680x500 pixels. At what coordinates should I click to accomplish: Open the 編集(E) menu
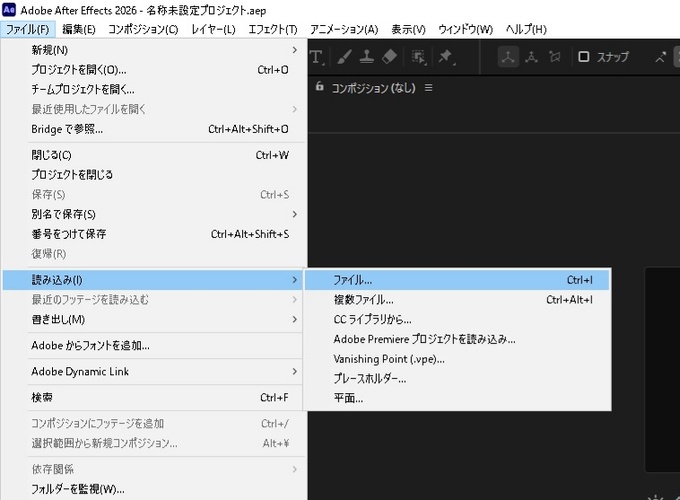tap(78, 29)
